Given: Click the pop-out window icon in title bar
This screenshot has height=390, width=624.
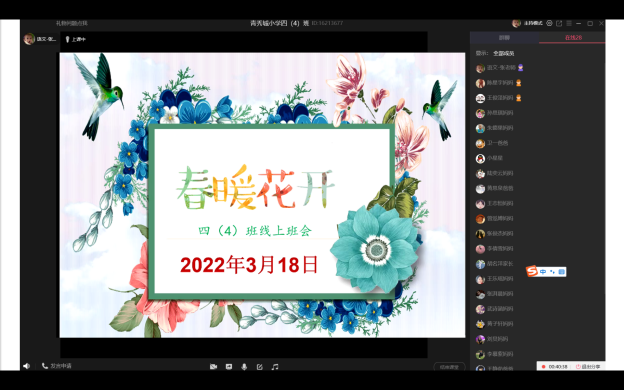Looking at the screenshot, I should click(559, 23).
